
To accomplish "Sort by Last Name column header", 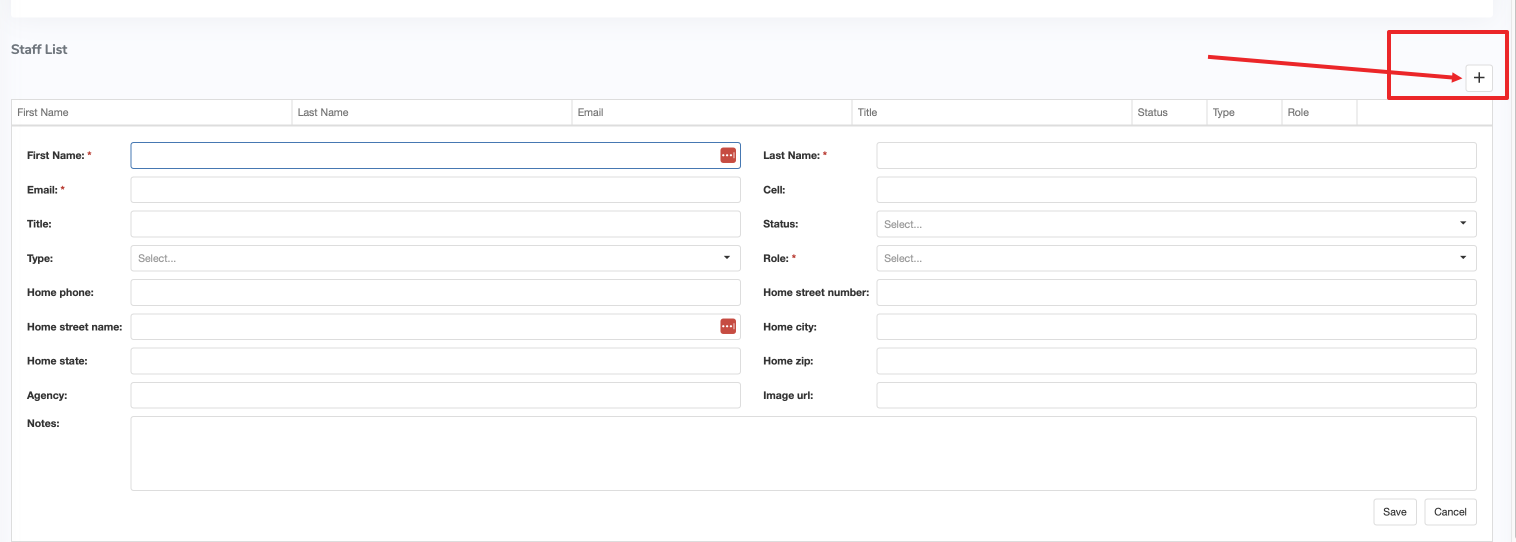I will (x=431, y=112).
